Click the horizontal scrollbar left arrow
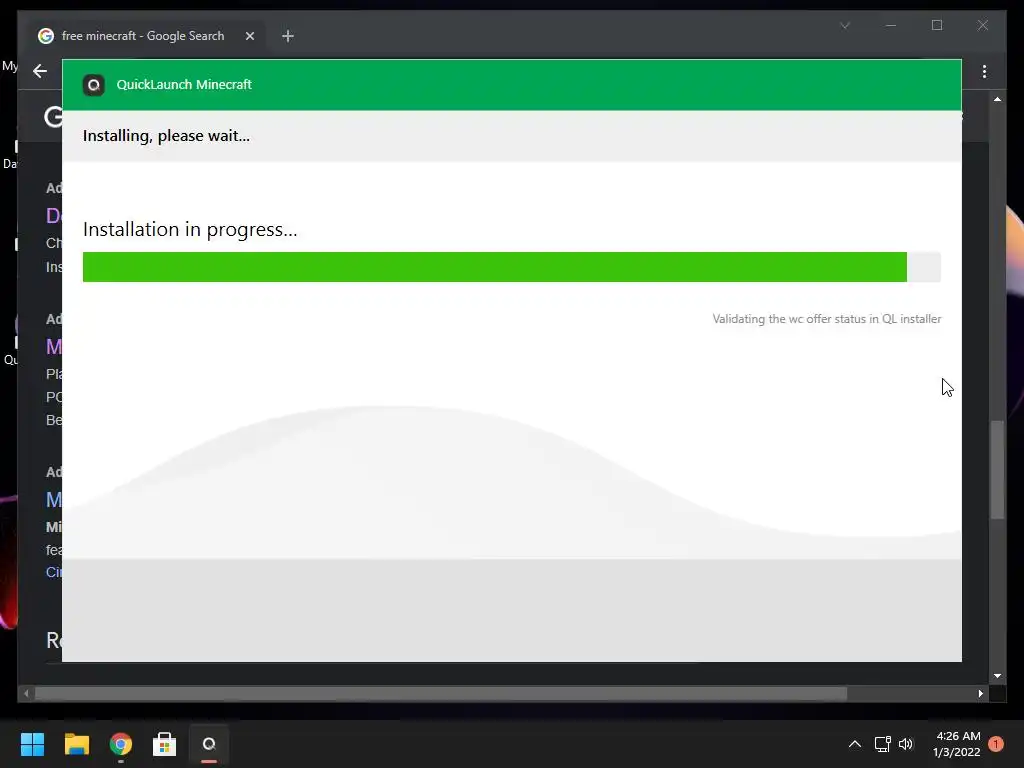Viewport: 1024px width, 768px height. (x=26, y=694)
